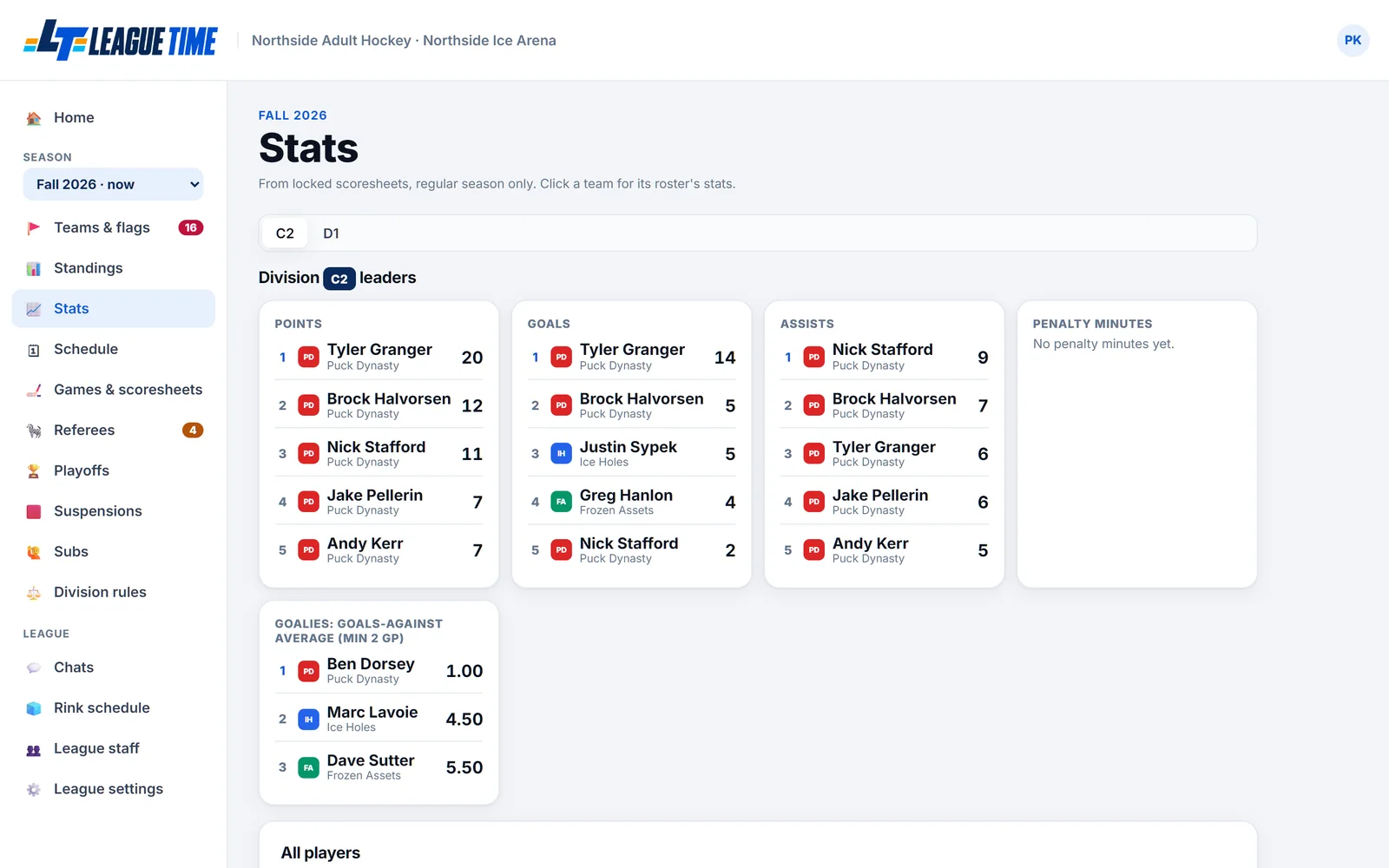Click the Subs icon in sidebar
The width and height of the screenshot is (1389, 868).
(34, 552)
